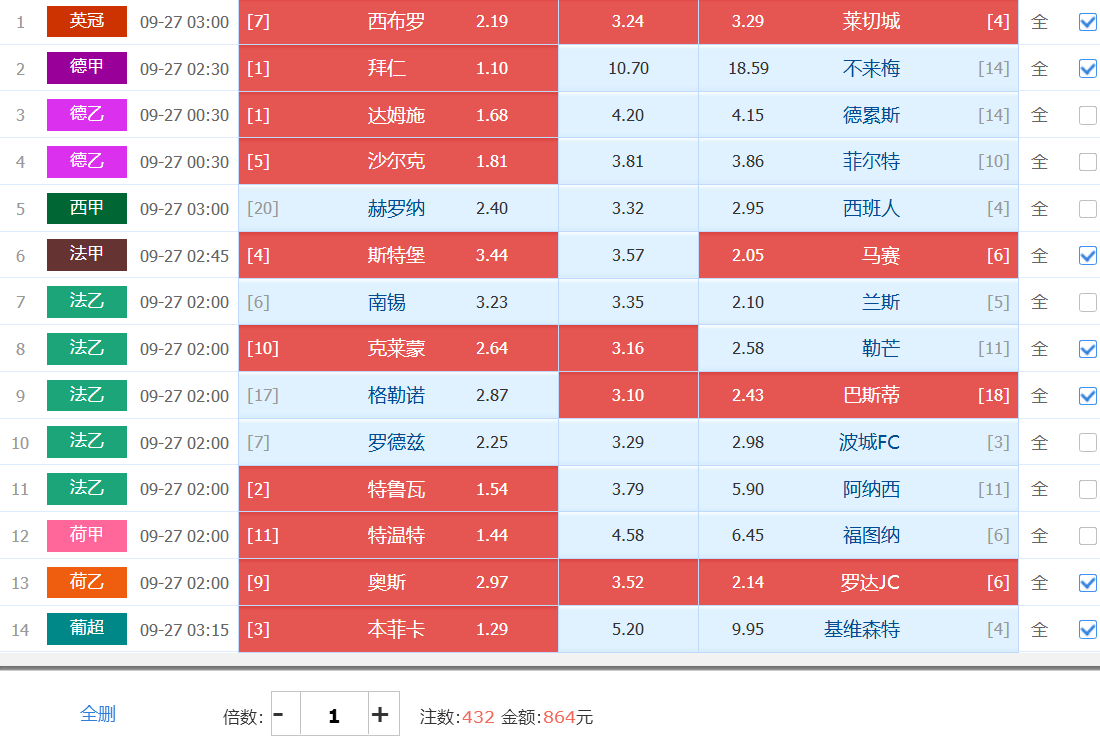
Task: Deselect away win 马赛 2.05
Action: click(859, 255)
